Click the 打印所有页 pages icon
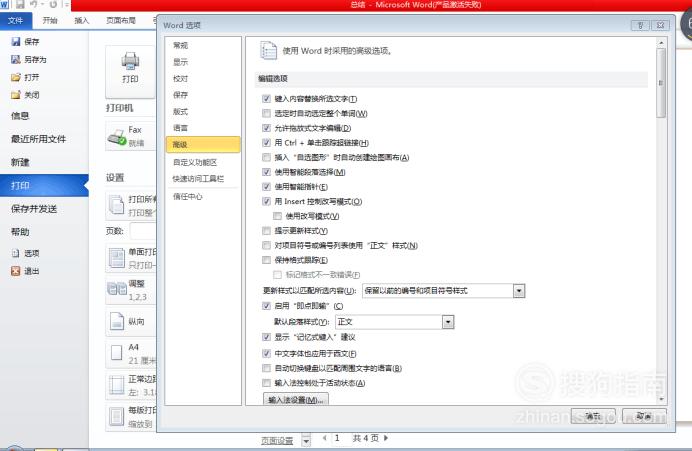692x451 pixels. tap(117, 205)
